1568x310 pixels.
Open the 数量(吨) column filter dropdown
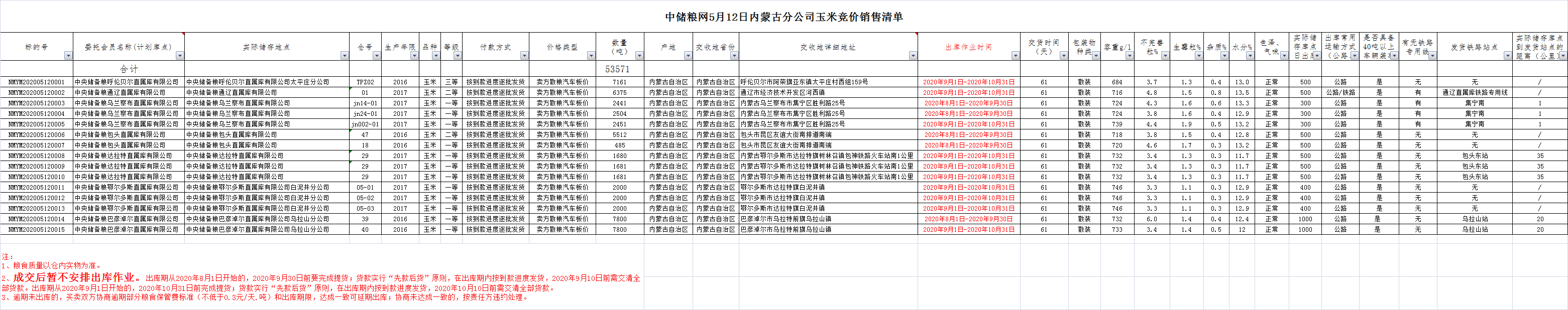click(639, 56)
